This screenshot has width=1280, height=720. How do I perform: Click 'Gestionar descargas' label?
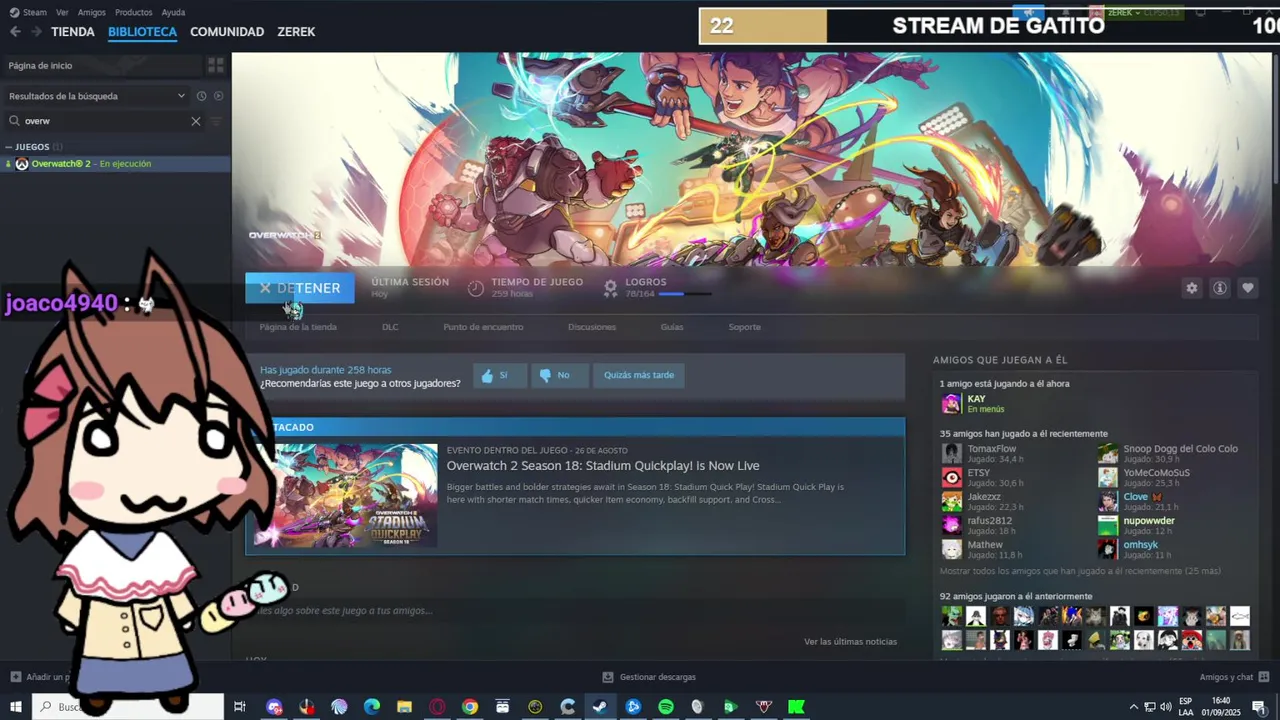[x=658, y=677]
